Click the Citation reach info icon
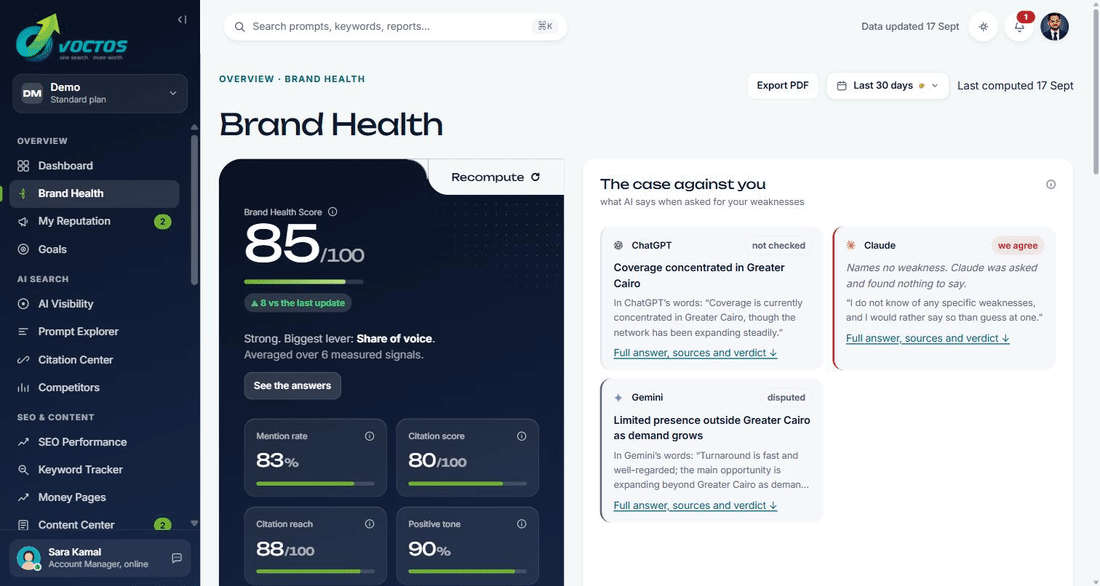 (370, 524)
